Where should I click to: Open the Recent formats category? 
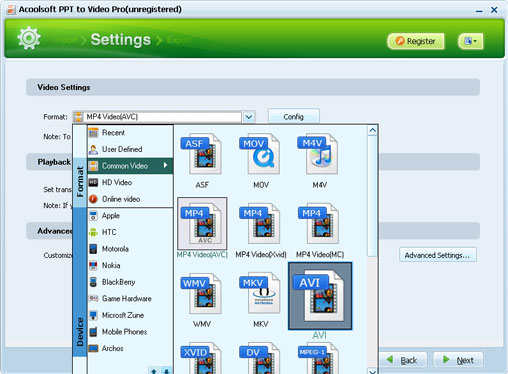coord(130,133)
